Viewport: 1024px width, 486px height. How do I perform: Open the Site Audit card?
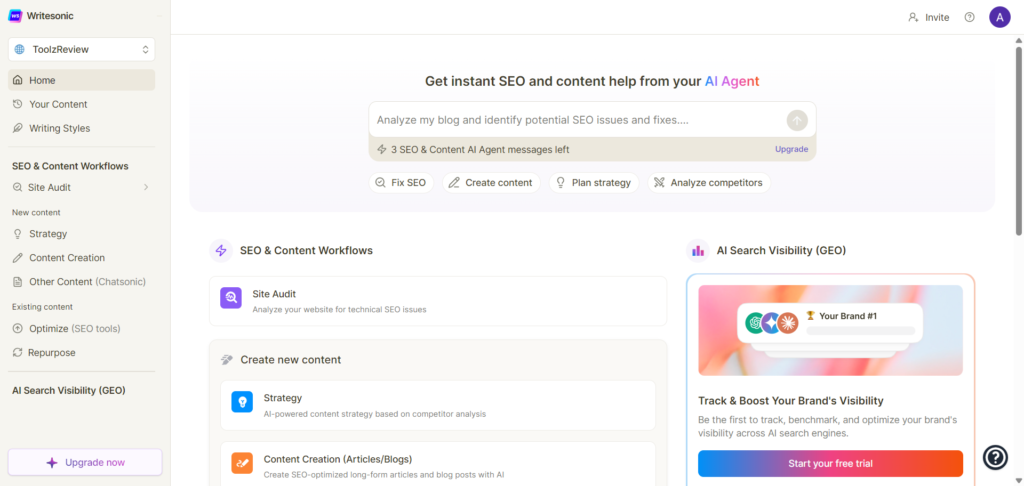point(438,301)
